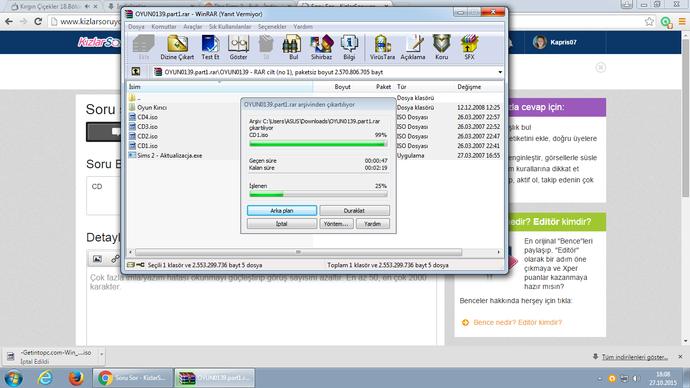Click the insert image icon in Detay editor
The width and height of the screenshot is (690, 388).
(x=97, y=259)
